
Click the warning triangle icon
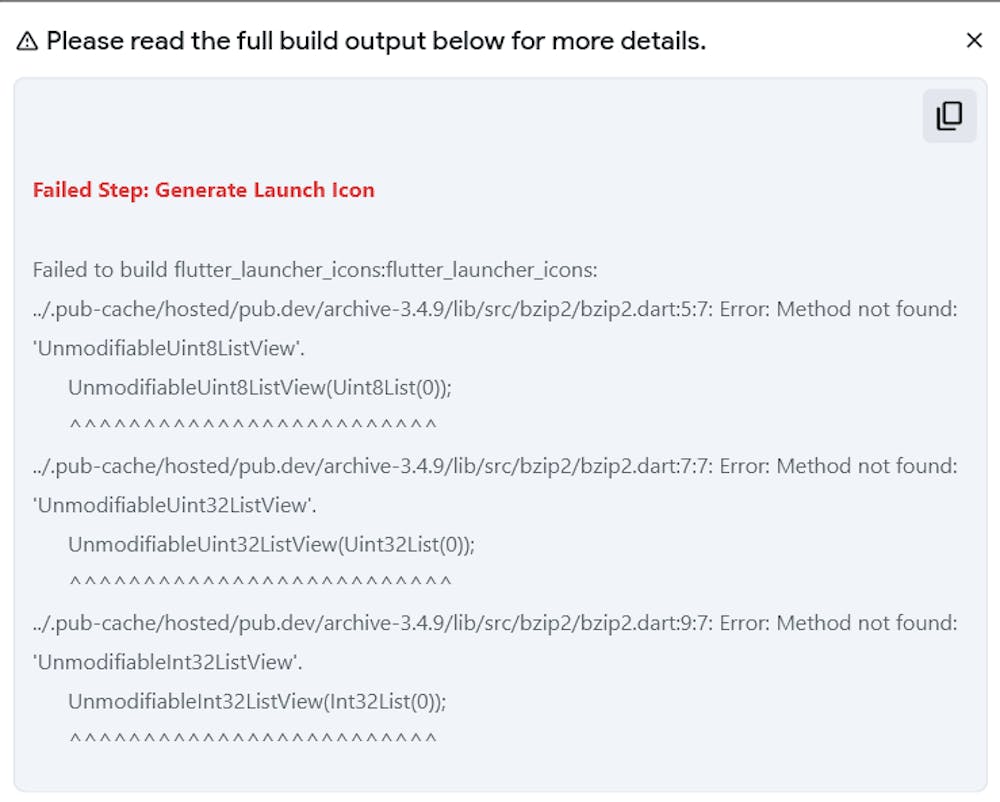coord(27,41)
